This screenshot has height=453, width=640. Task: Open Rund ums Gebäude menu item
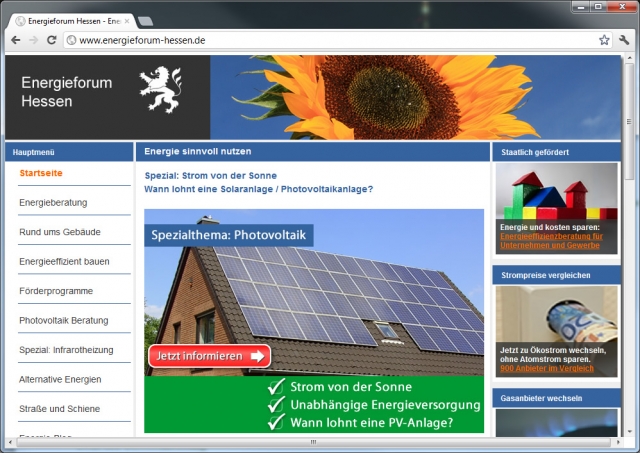click(60, 232)
